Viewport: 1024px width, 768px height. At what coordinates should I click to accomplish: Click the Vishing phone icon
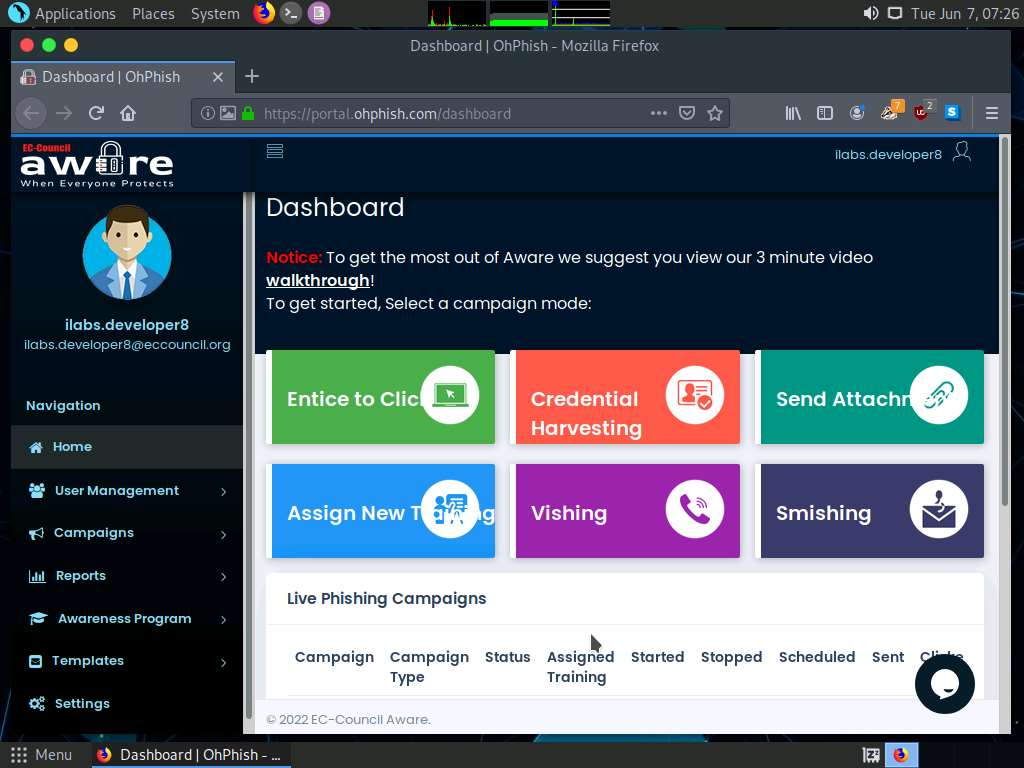coord(694,509)
